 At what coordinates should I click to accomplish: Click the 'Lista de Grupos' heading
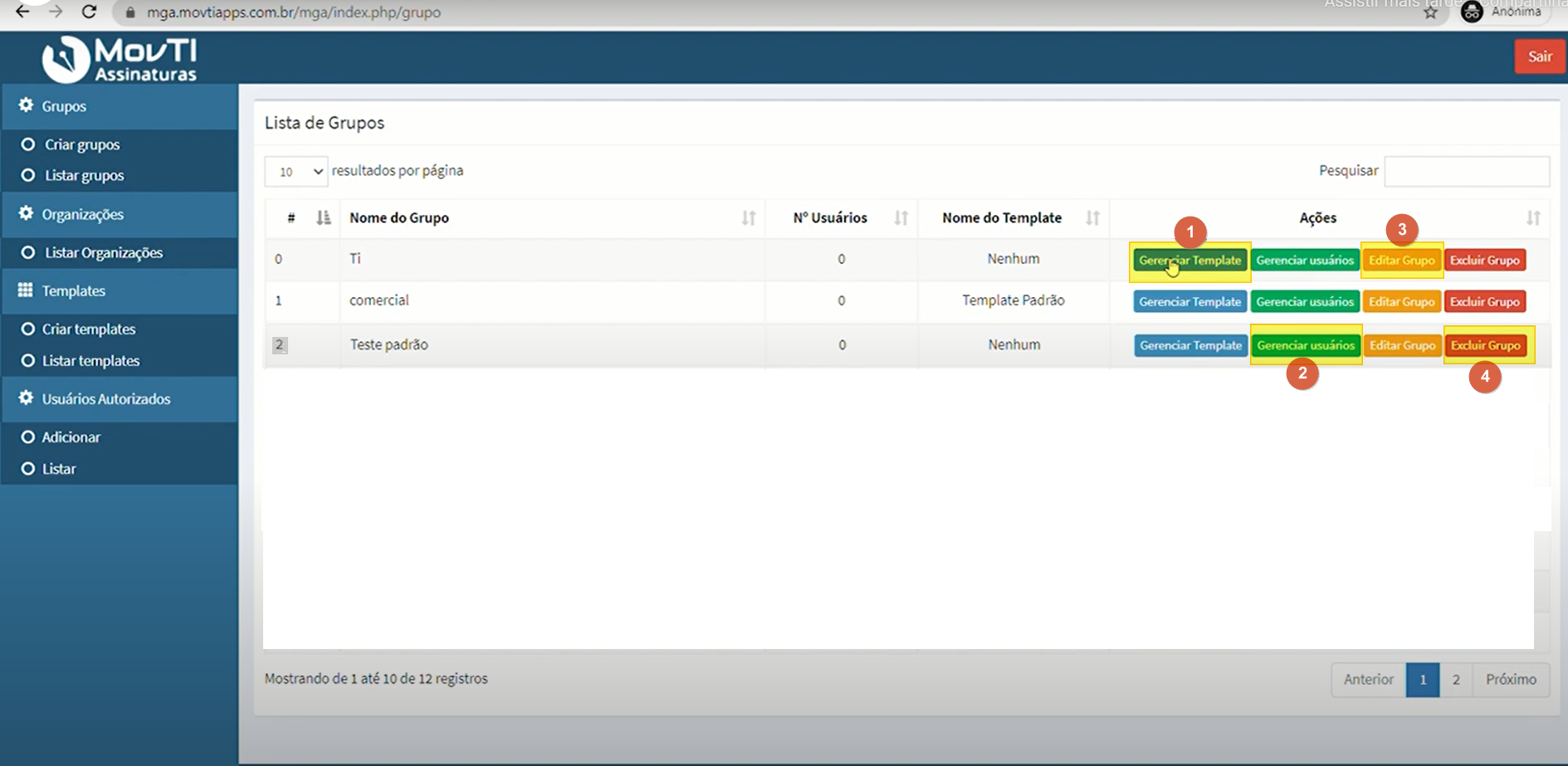click(325, 123)
